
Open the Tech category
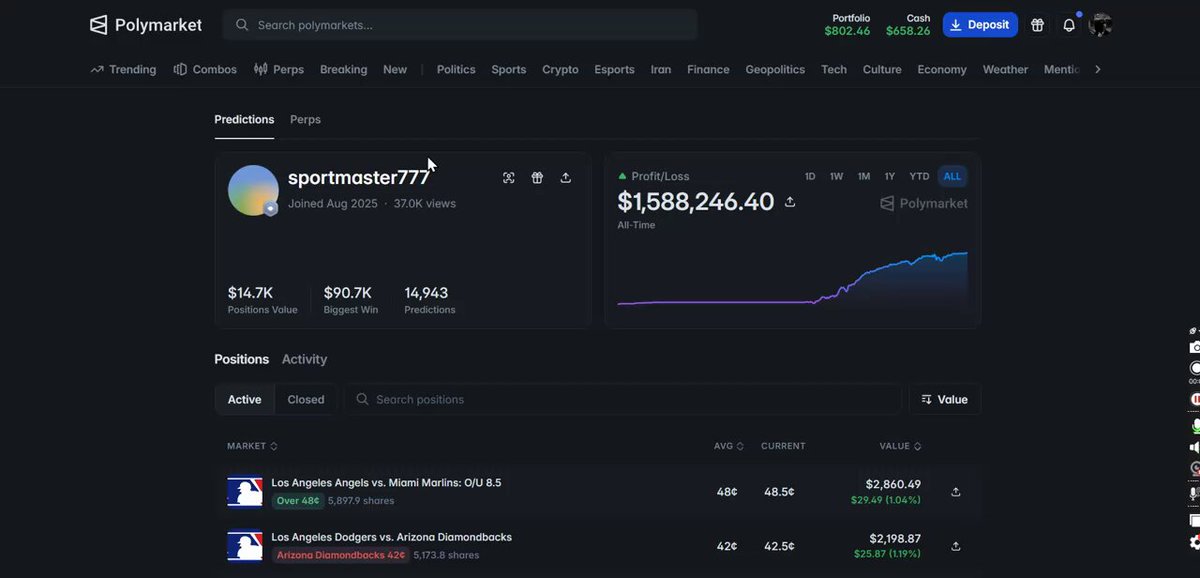pyautogui.click(x=834, y=70)
